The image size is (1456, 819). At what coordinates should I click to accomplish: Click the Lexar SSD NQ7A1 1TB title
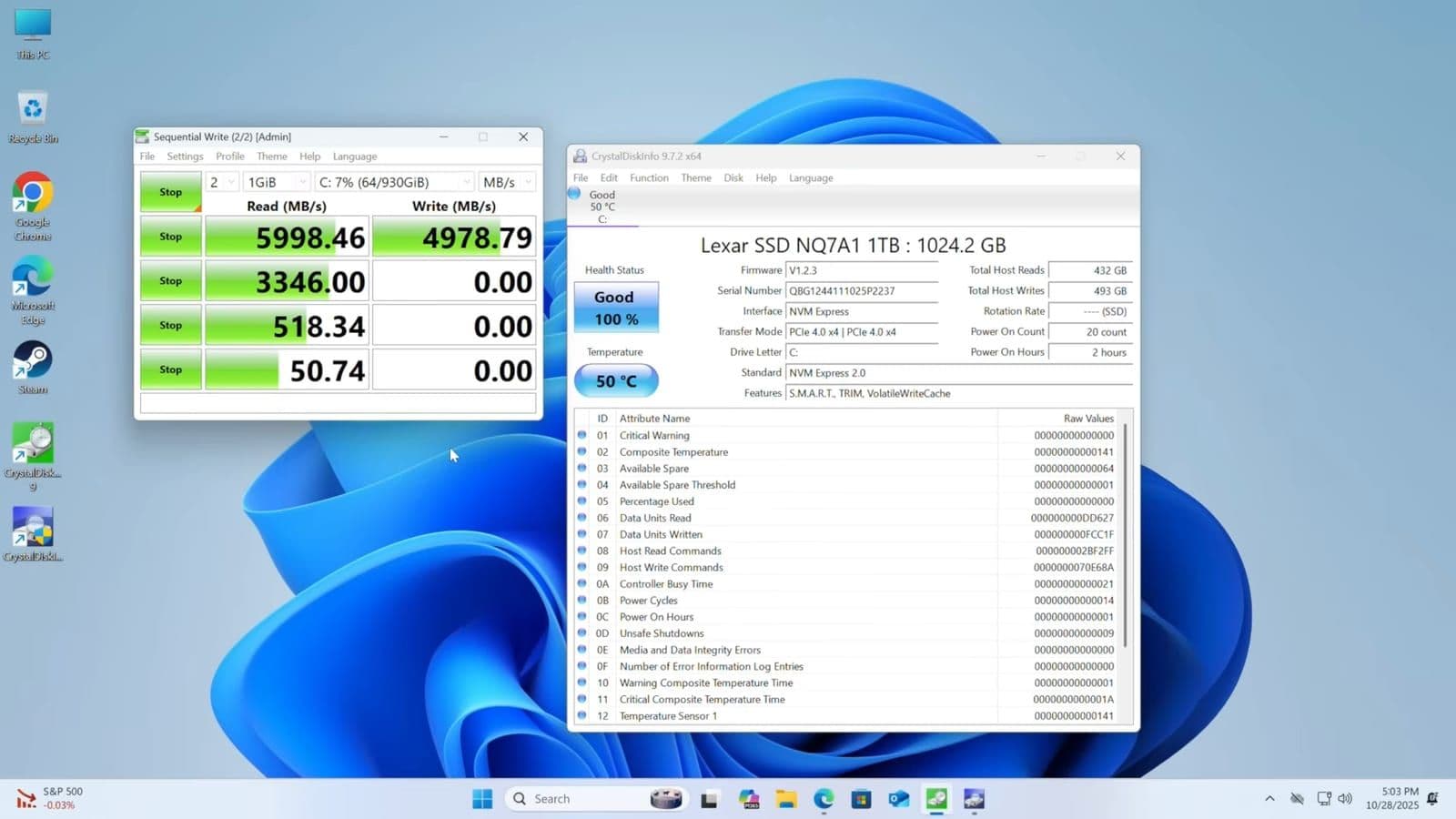coord(853,245)
